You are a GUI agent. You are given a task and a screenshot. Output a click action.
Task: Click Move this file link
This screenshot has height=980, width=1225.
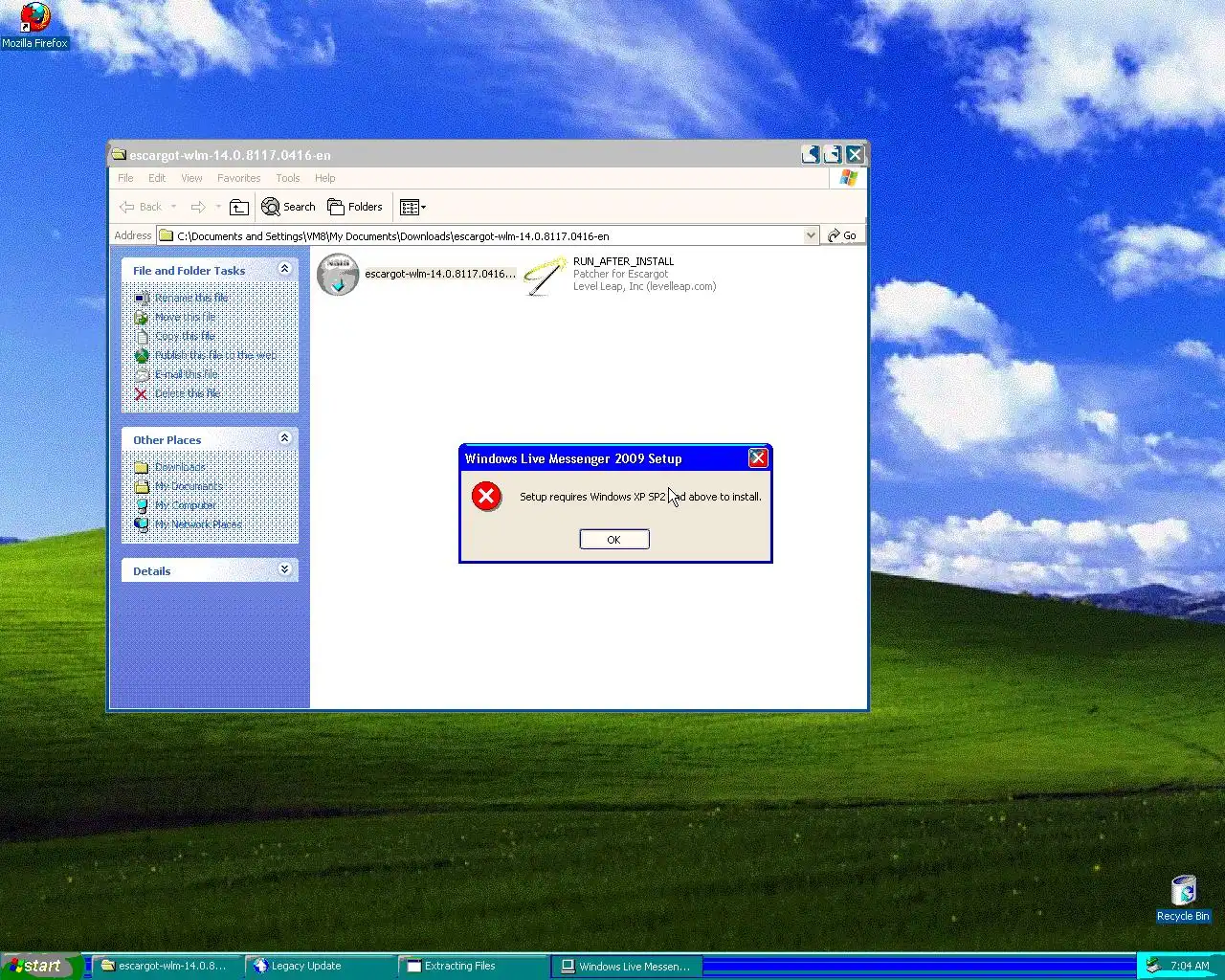185,317
